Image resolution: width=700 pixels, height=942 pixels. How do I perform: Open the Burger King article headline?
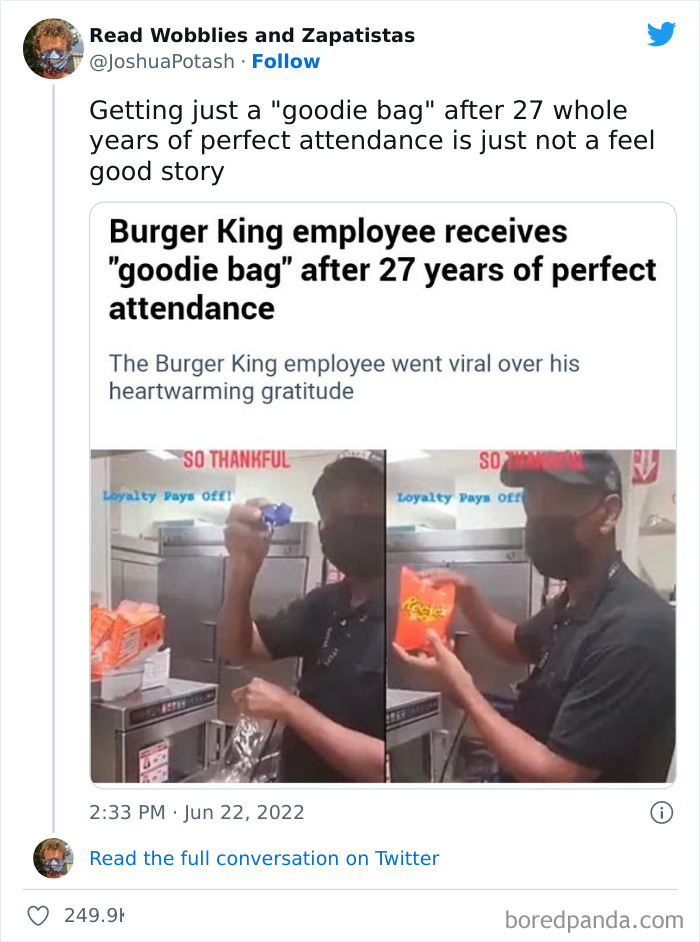point(382,270)
